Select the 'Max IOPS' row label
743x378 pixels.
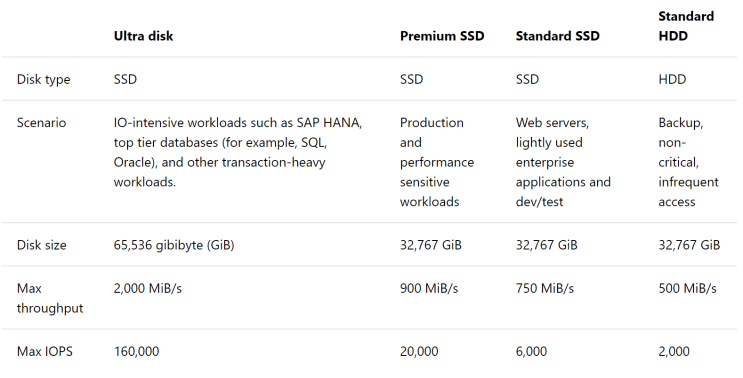45,351
